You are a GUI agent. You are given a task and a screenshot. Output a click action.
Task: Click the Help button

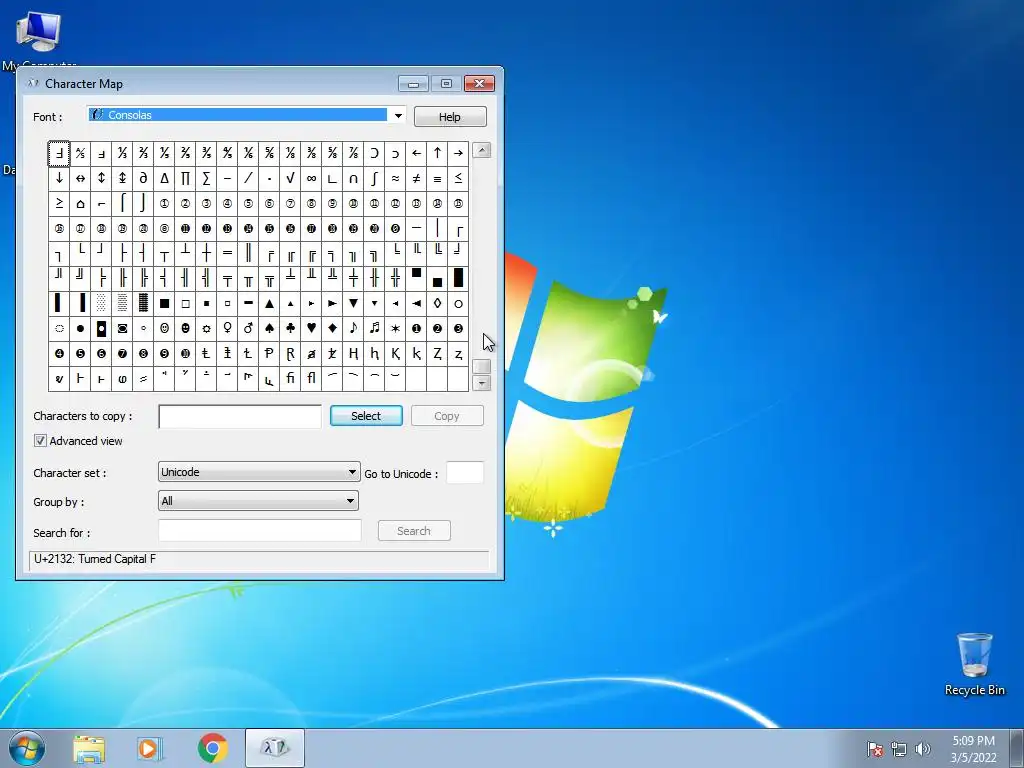pyautogui.click(x=450, y=117)
